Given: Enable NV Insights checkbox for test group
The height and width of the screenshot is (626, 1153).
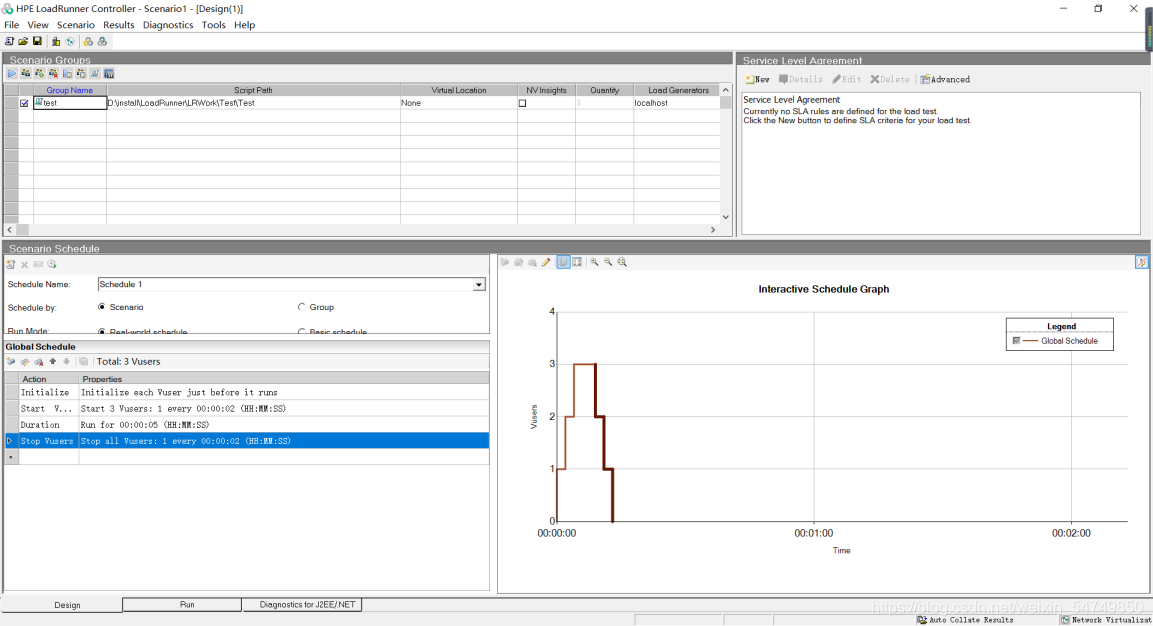Looking at the screenshot, I should pyautogui.click(x=522, y=103).
